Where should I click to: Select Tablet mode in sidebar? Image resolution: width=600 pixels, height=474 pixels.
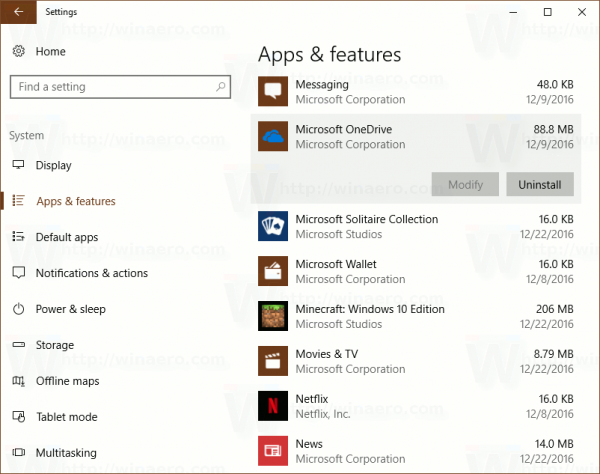click(67, 417)
